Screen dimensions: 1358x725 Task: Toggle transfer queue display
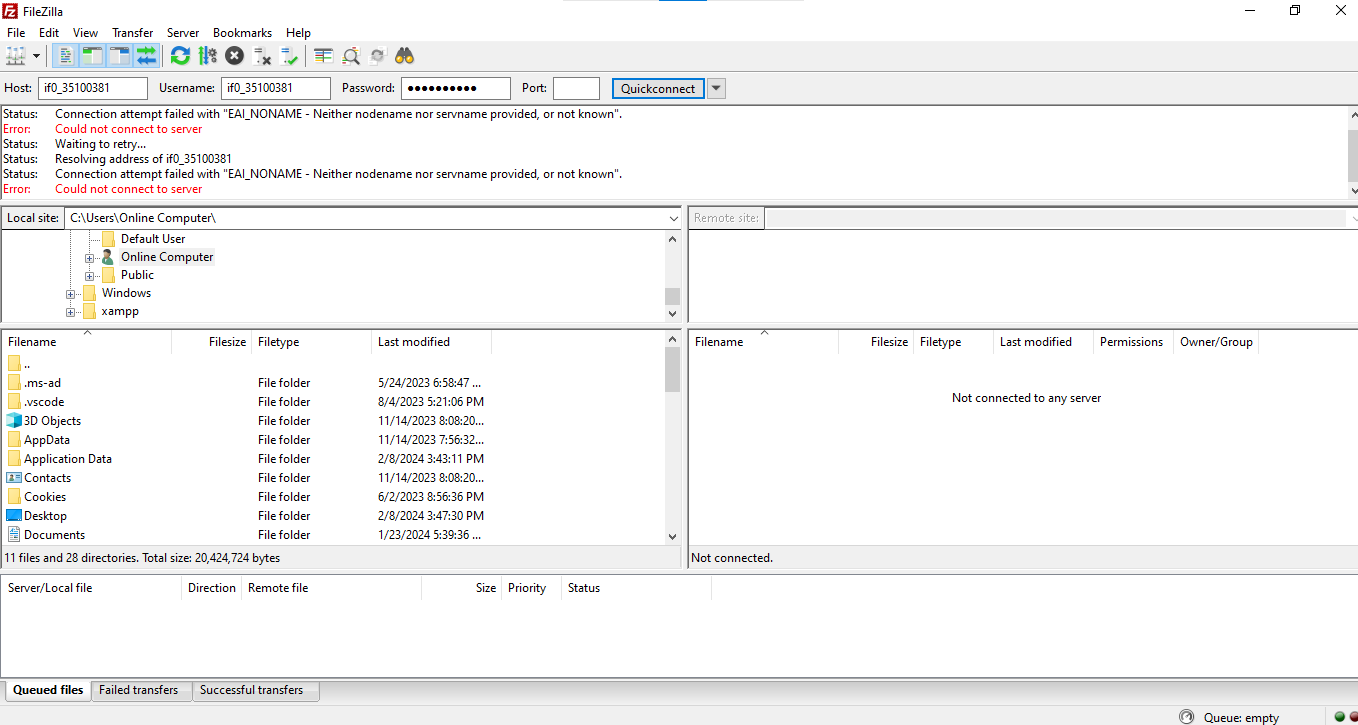147,56
